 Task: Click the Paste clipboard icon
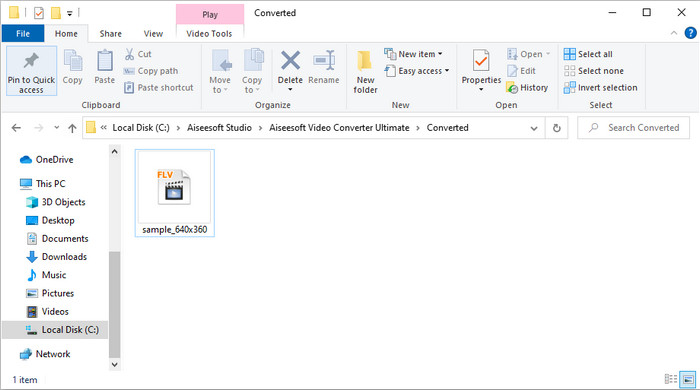coord(104,67)
